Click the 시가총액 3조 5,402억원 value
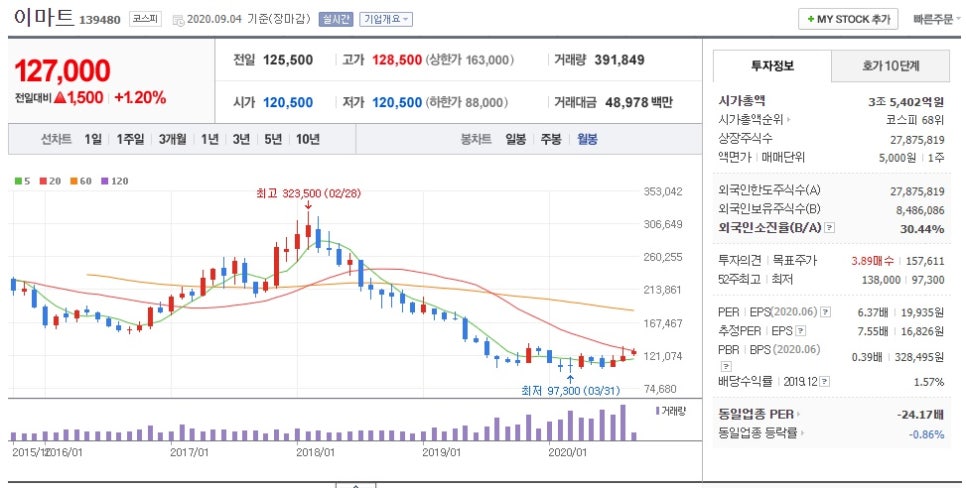 coord(906,102)
